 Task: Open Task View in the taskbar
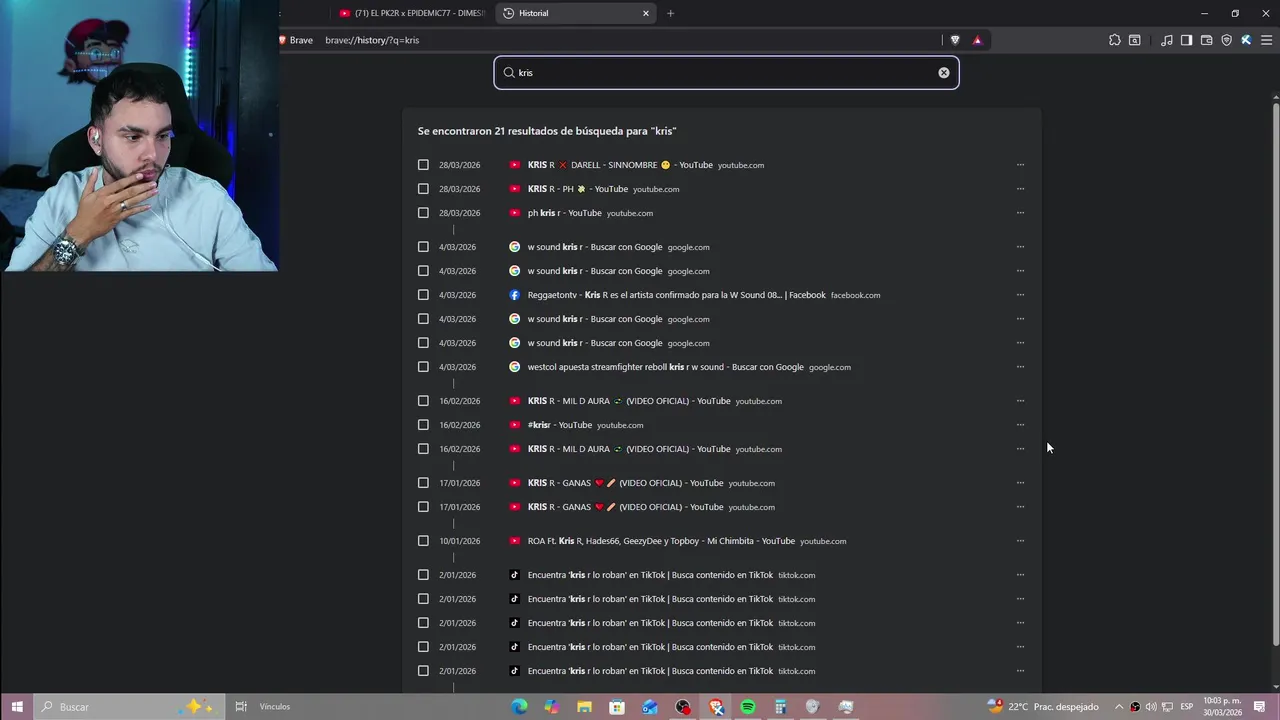(x=241, y=707)
